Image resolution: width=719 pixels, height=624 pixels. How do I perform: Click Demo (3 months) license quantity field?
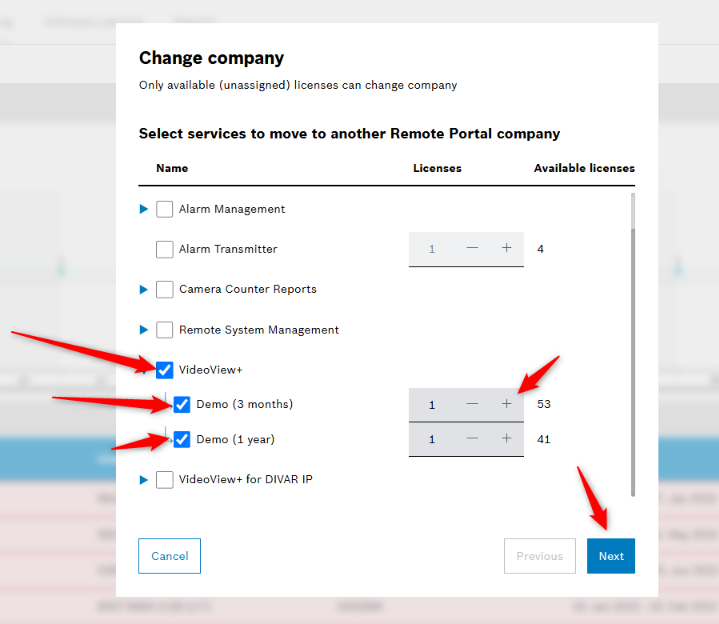(432, 404)
